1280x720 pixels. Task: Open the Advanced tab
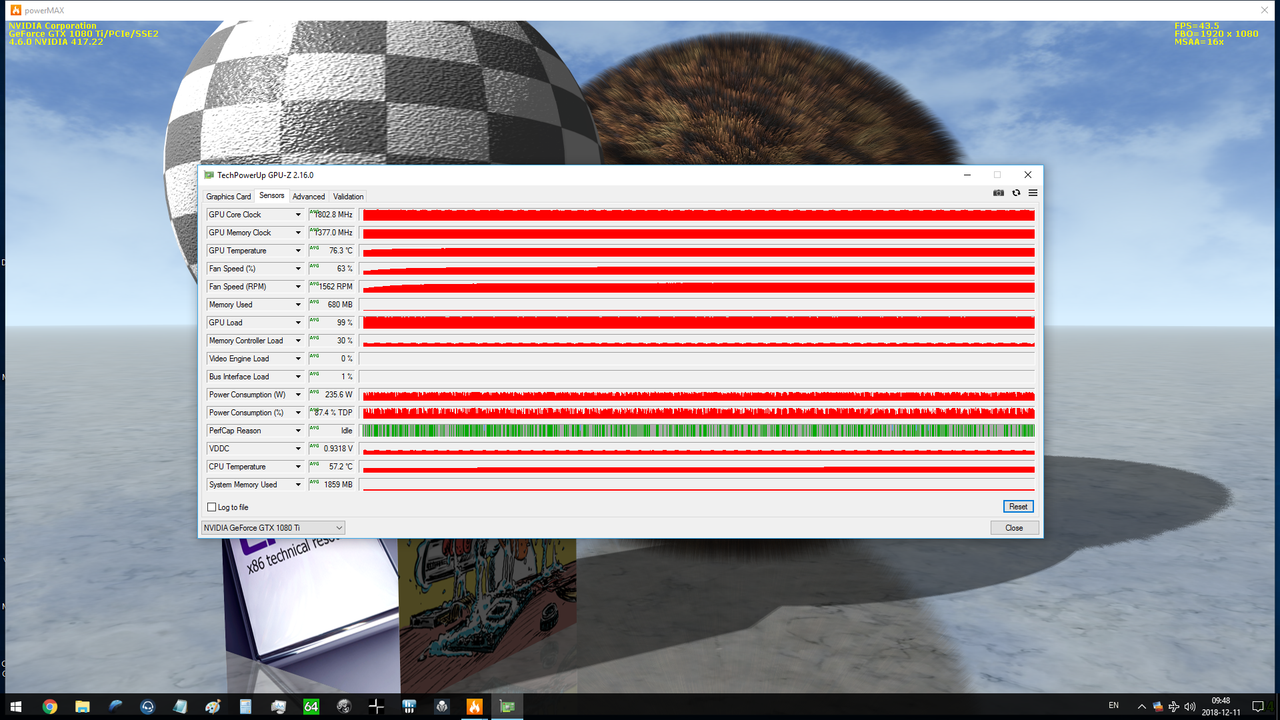pos(309,196)
